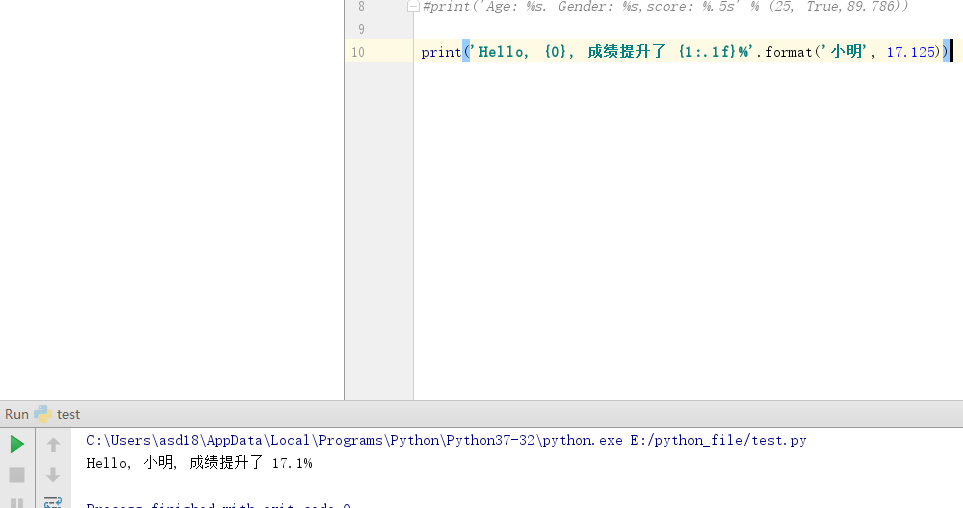
Task: Click the down stack trace arrow
Action: [53, 475]
